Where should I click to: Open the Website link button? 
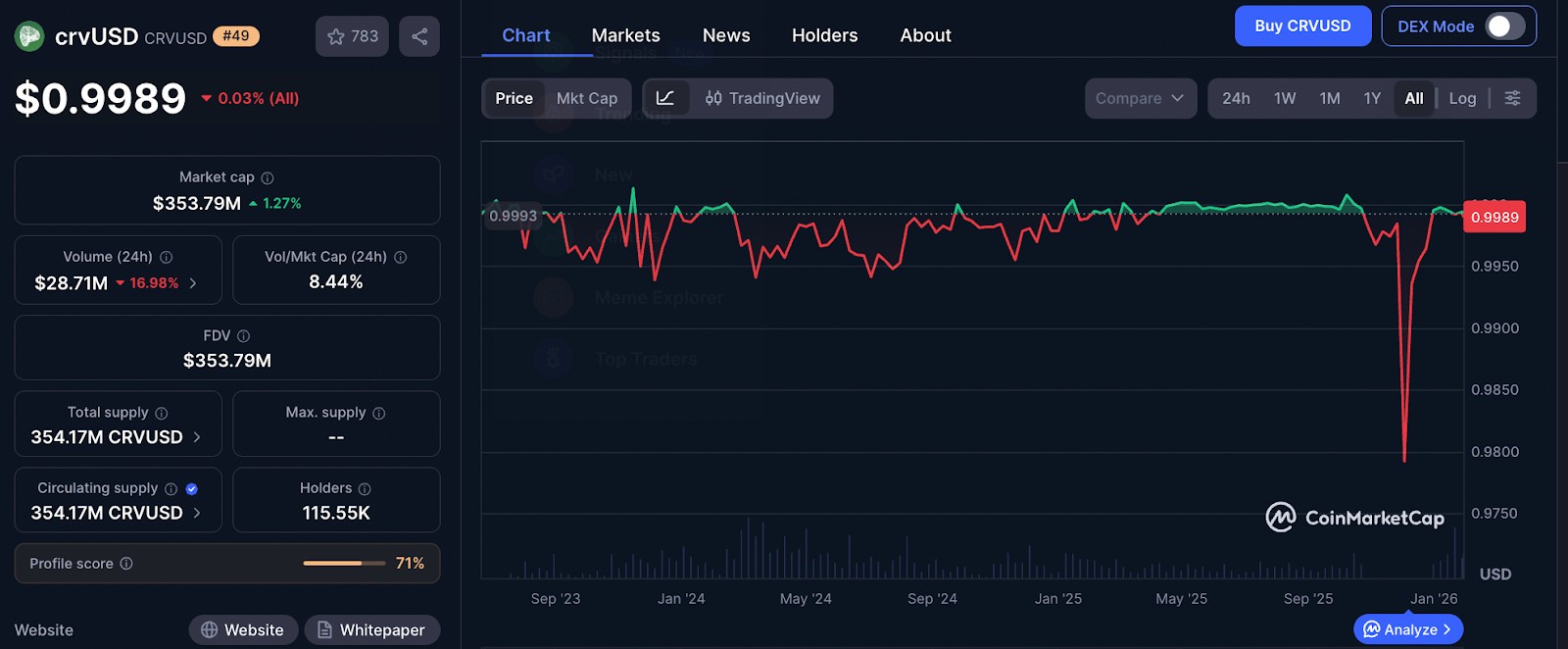tap(243, 630)
